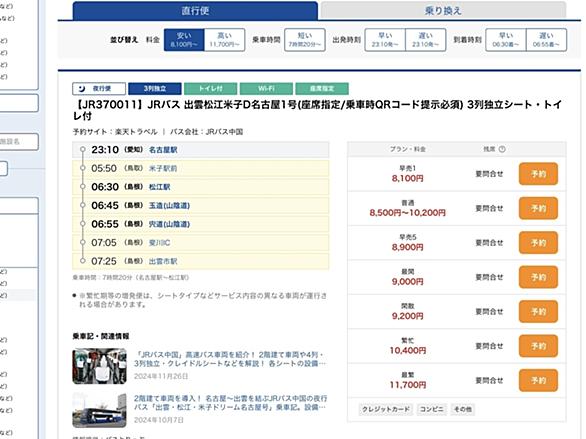Sort by latest departure time
The image size is (586, 439).
(426, 40)
